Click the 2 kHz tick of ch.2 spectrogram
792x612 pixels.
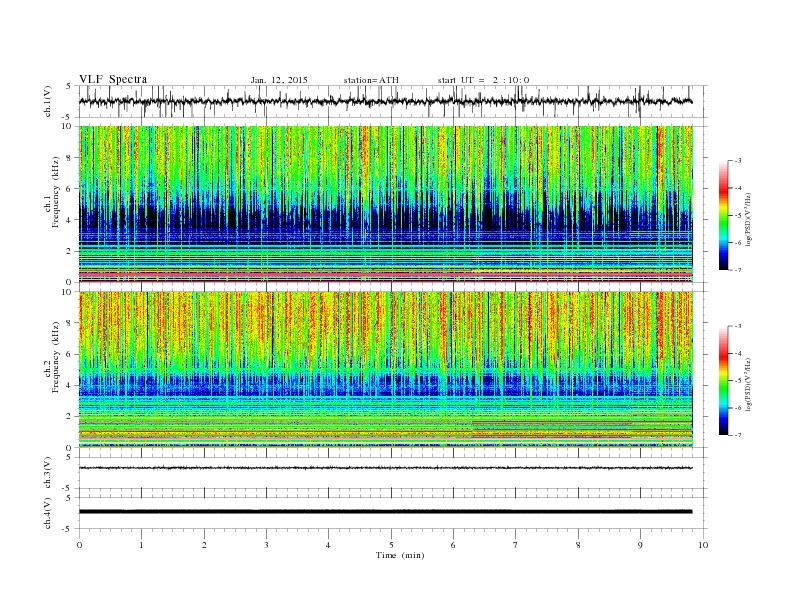pyautogui.click(x=70, y=417)
